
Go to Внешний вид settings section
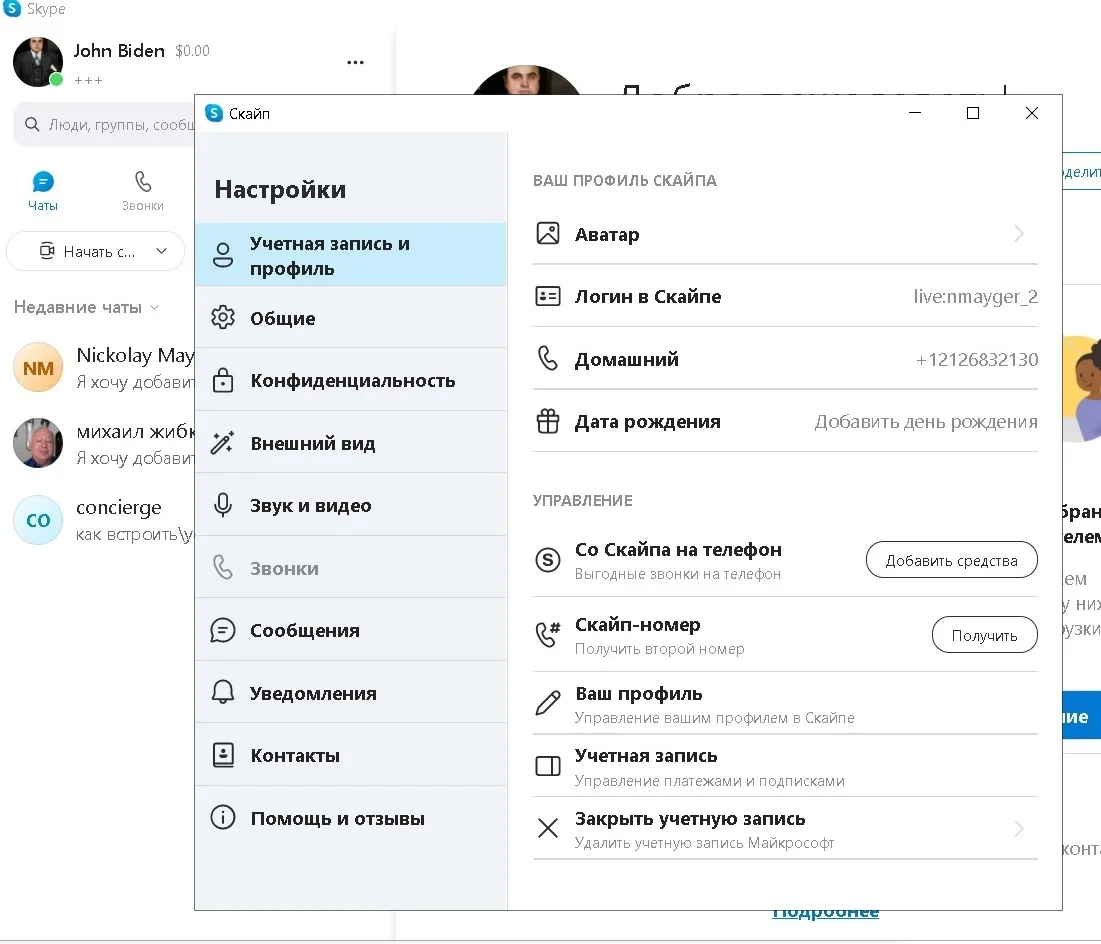point(350,442)
